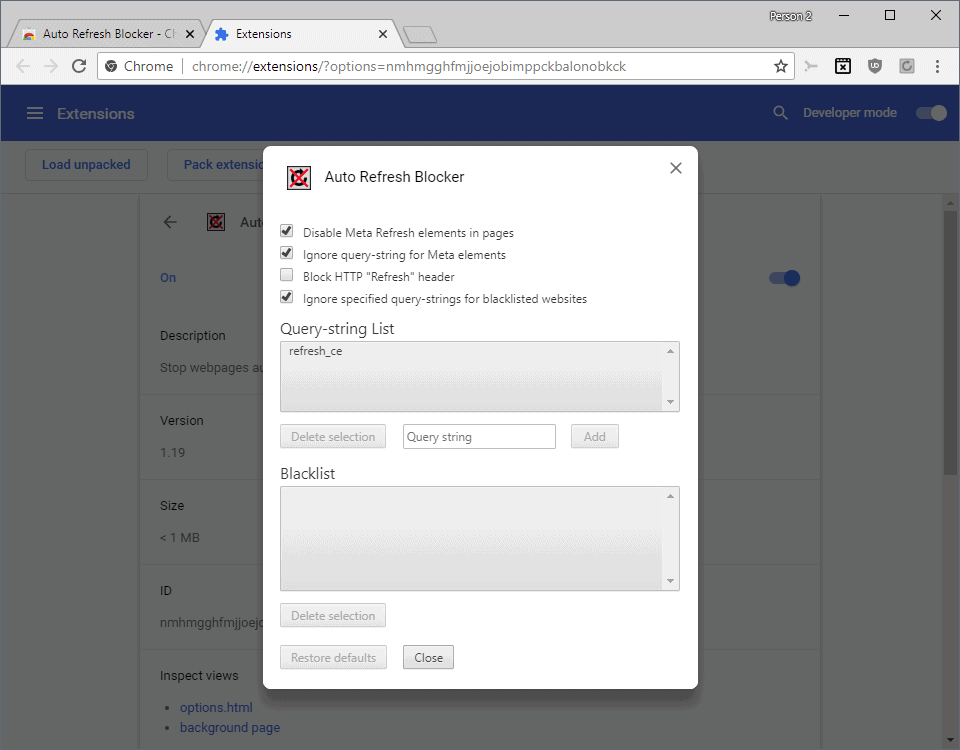The image size is (960, 750).
Task: Open the uBlock shield extension icon
Action: pos(875,66)
